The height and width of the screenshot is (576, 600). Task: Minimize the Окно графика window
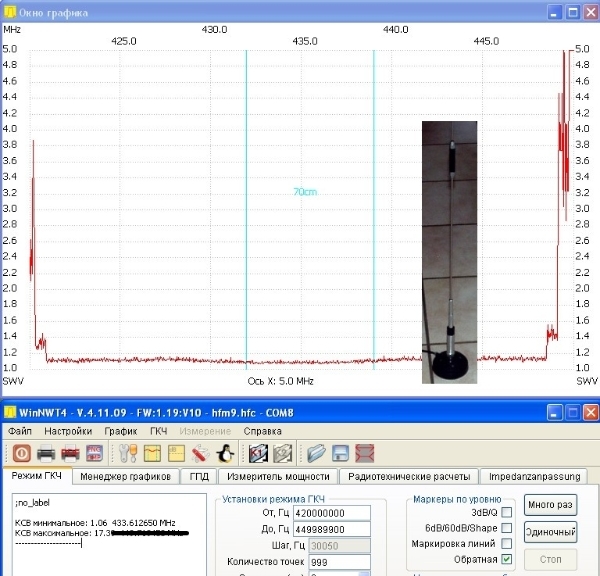[554, 12]
